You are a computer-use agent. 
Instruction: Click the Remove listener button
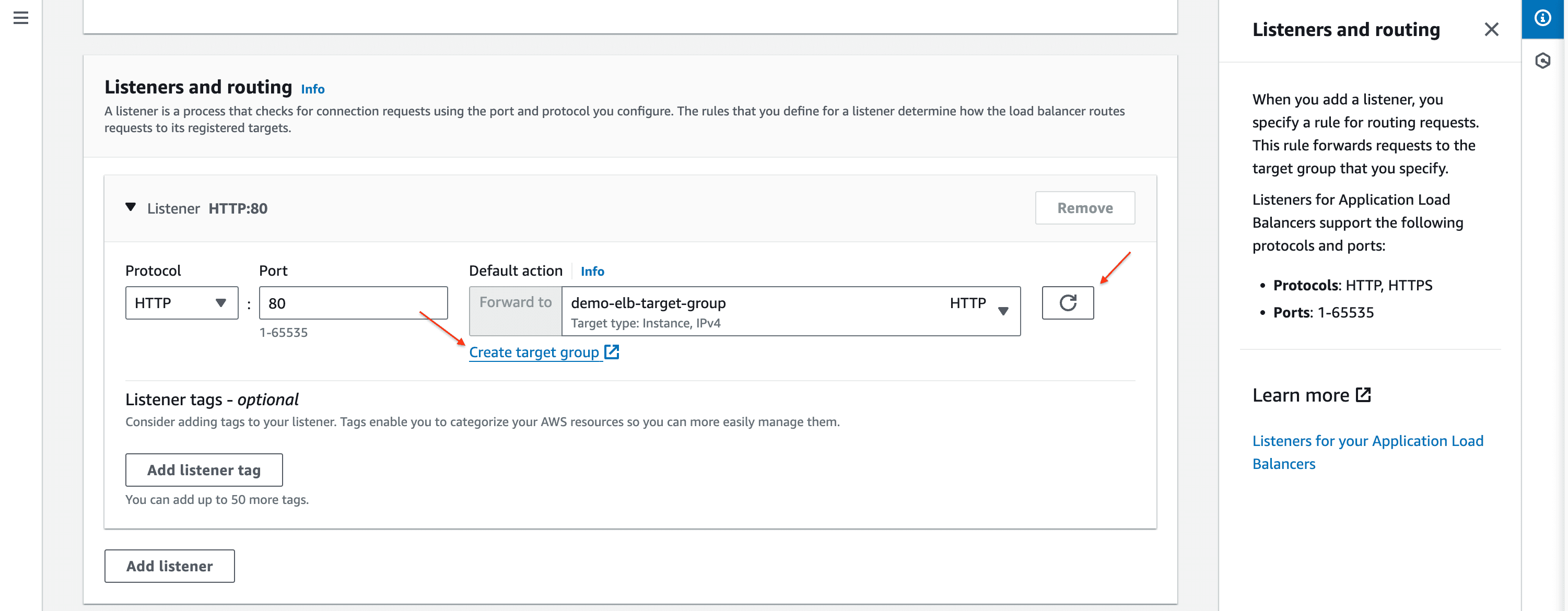tap(1084, 207)
